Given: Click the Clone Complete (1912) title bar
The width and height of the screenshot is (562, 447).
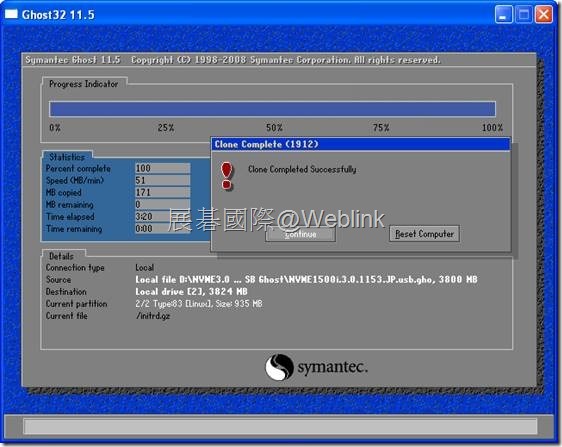Looking at the screenshot, I should [x=361, y=144].
